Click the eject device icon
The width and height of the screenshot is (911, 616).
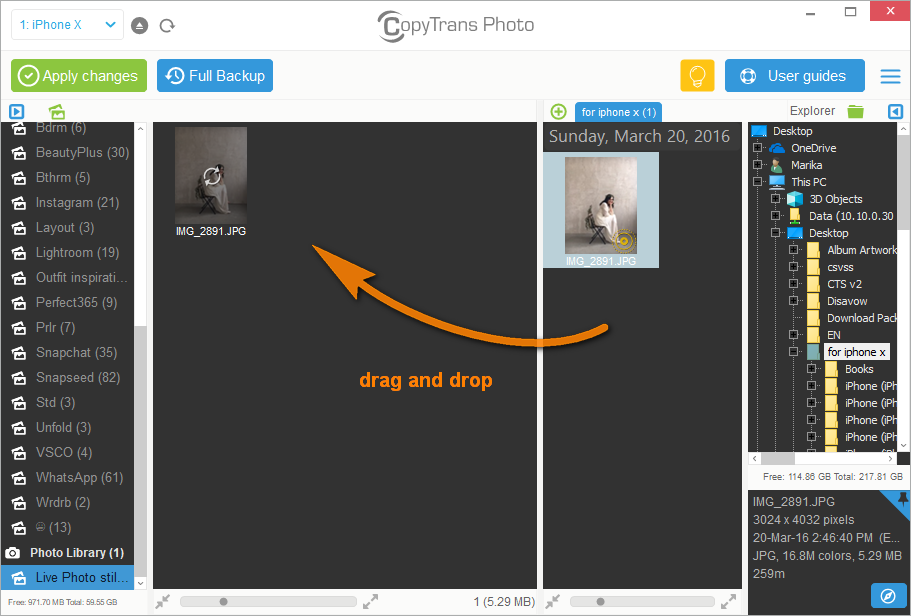click(x=139, y=25)
